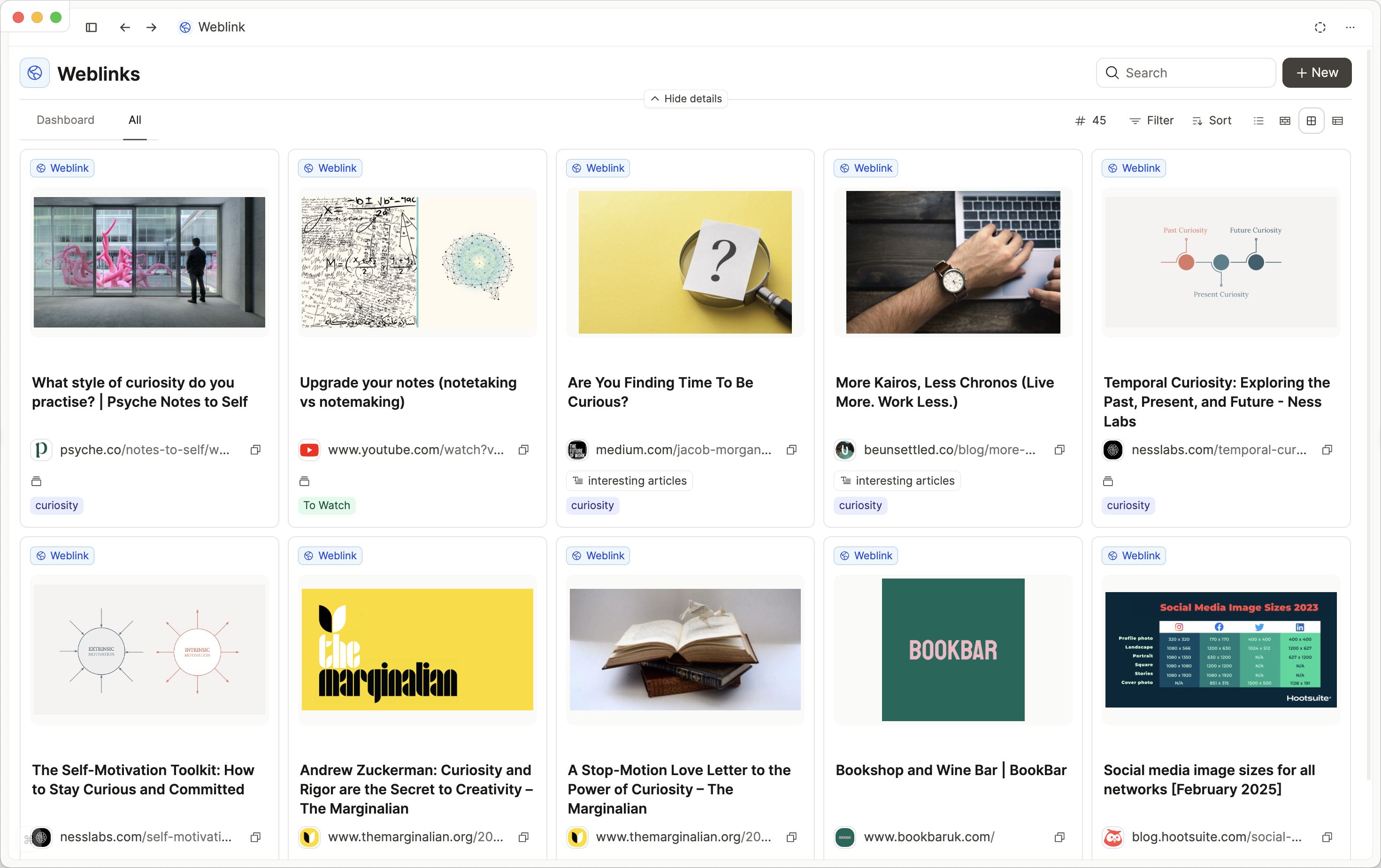Image resolution: width=1381 pixels, height=868 pixels.
Task: Open 'Upgrade your notes' card title
Action: (x=408, y=392)
